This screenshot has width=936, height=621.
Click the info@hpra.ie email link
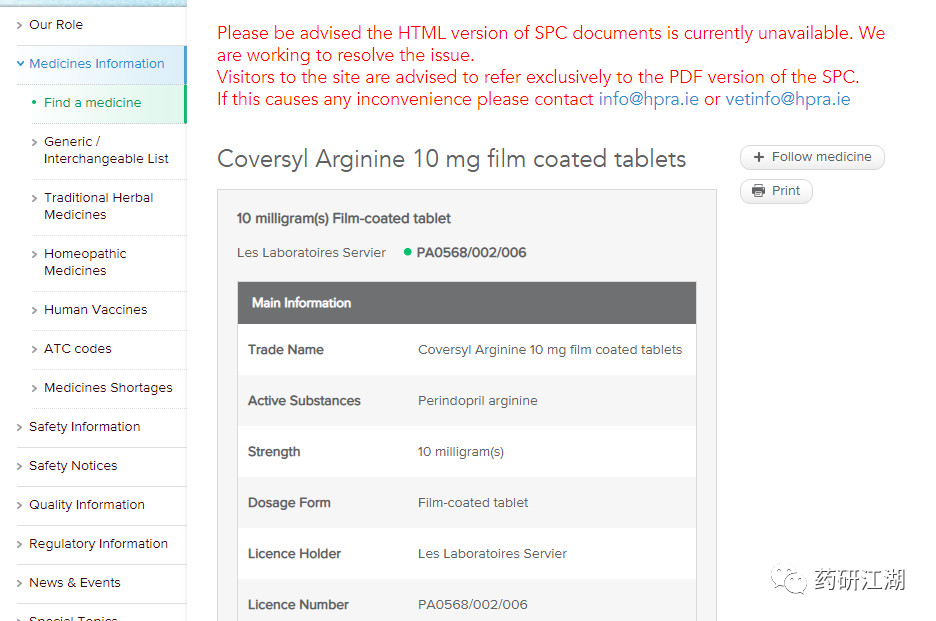[648, 99]
